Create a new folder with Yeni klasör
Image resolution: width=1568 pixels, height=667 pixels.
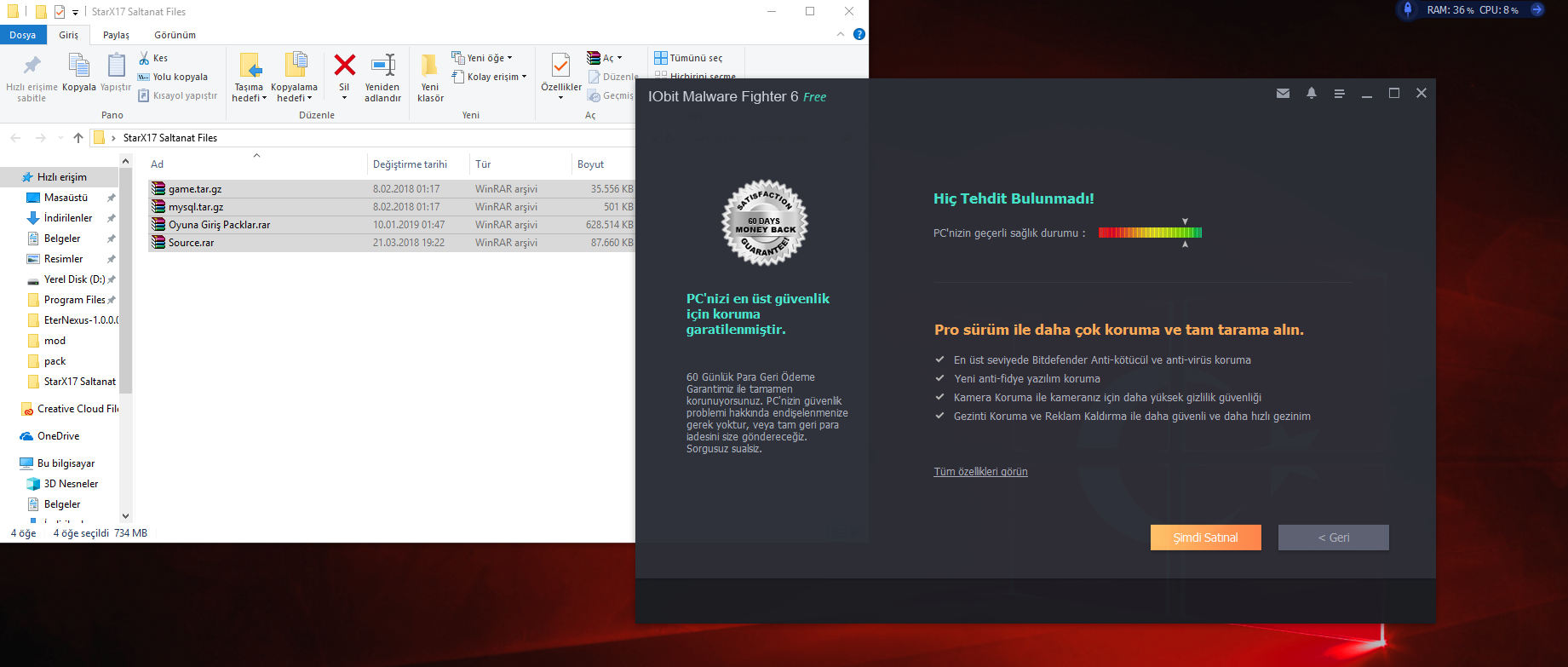(x=430, y=77)
